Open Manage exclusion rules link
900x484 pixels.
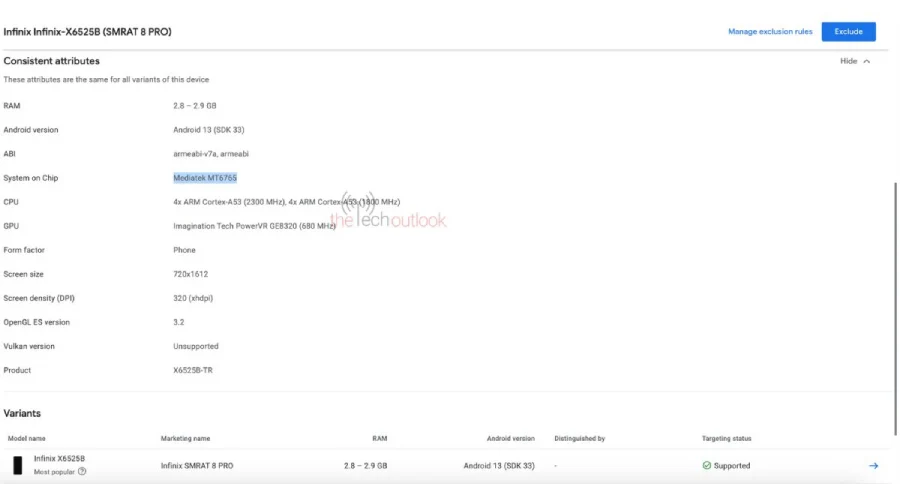[770, 32]
